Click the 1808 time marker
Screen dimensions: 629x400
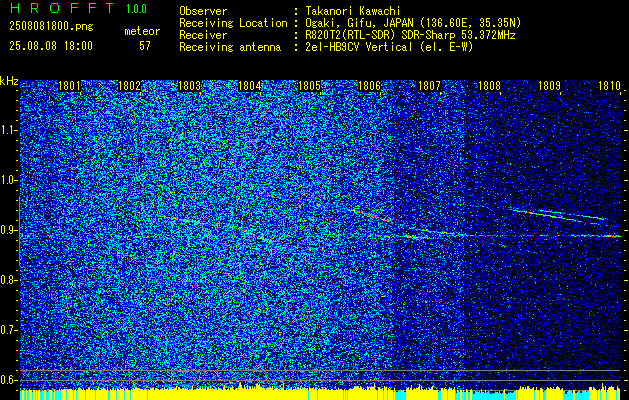click(489, 86)
